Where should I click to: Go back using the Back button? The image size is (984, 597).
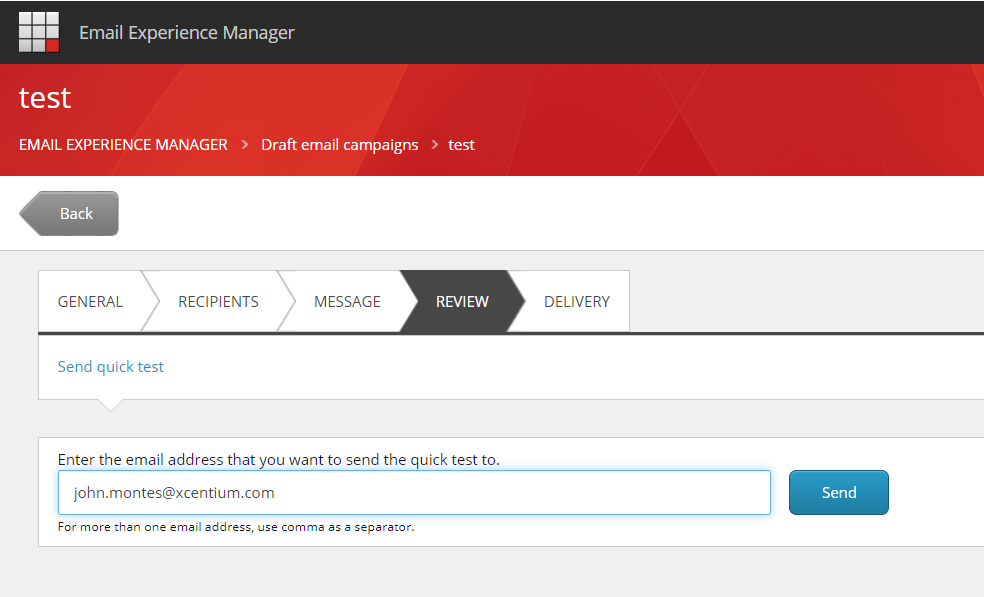click(69, 213)
